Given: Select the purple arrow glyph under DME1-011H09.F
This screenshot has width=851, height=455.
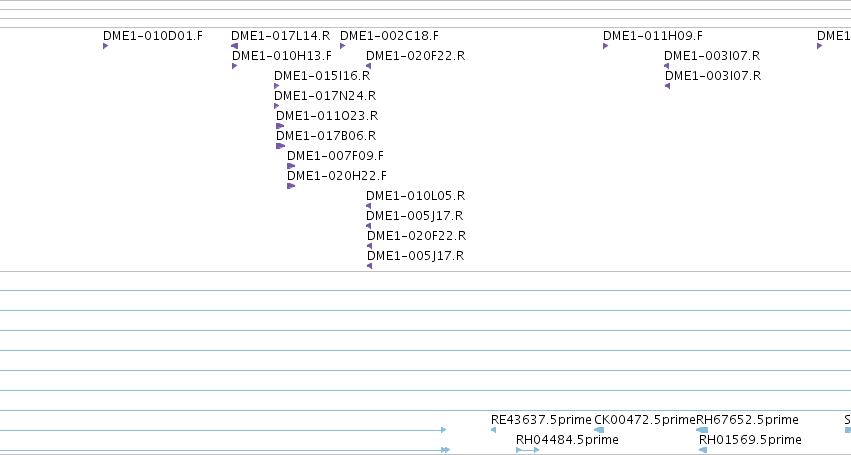Looking at the screenshot, I should (x=606, y=46).
